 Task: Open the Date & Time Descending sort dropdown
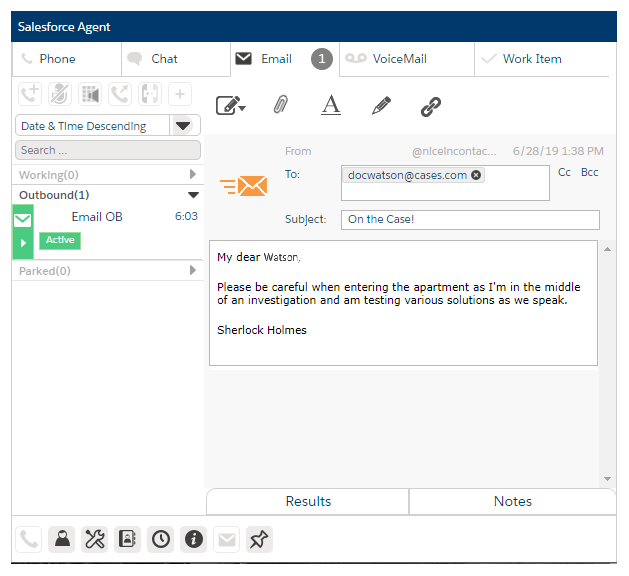click(108, 126)
